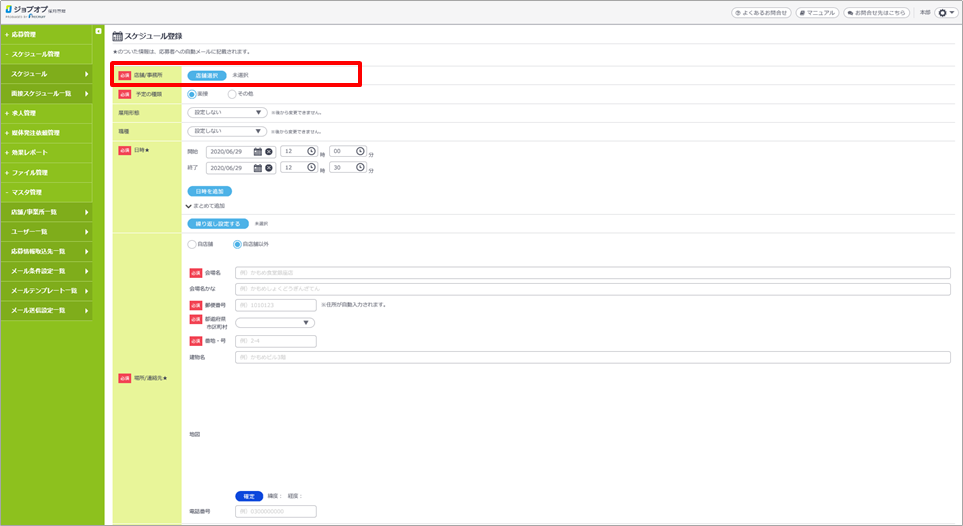The height and width of the screenshot is (526, 963).
Task: Select the 面接 radio button
Action: 192,94
